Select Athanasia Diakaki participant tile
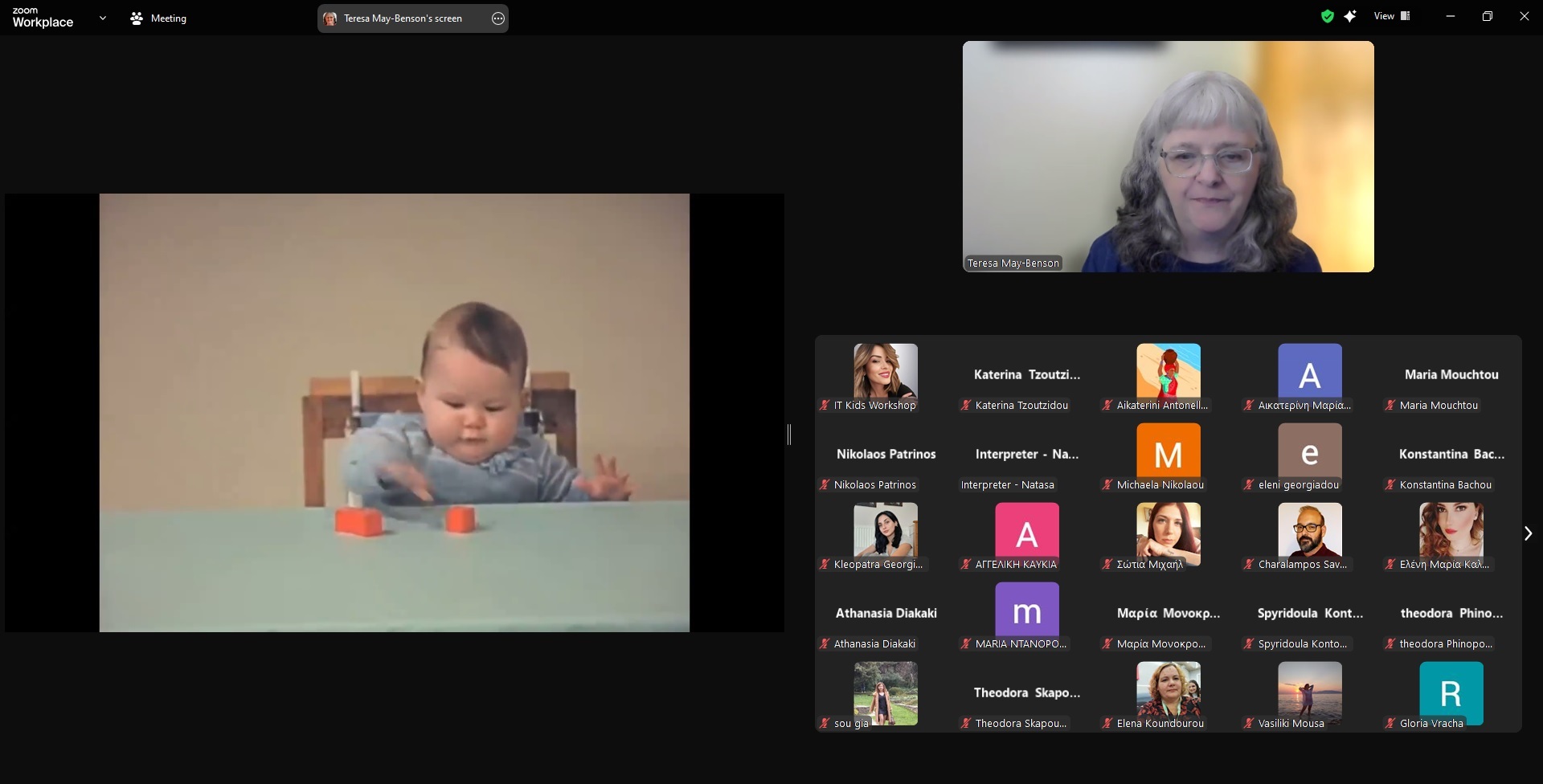The image size is (1543, 784). point(886,614)
